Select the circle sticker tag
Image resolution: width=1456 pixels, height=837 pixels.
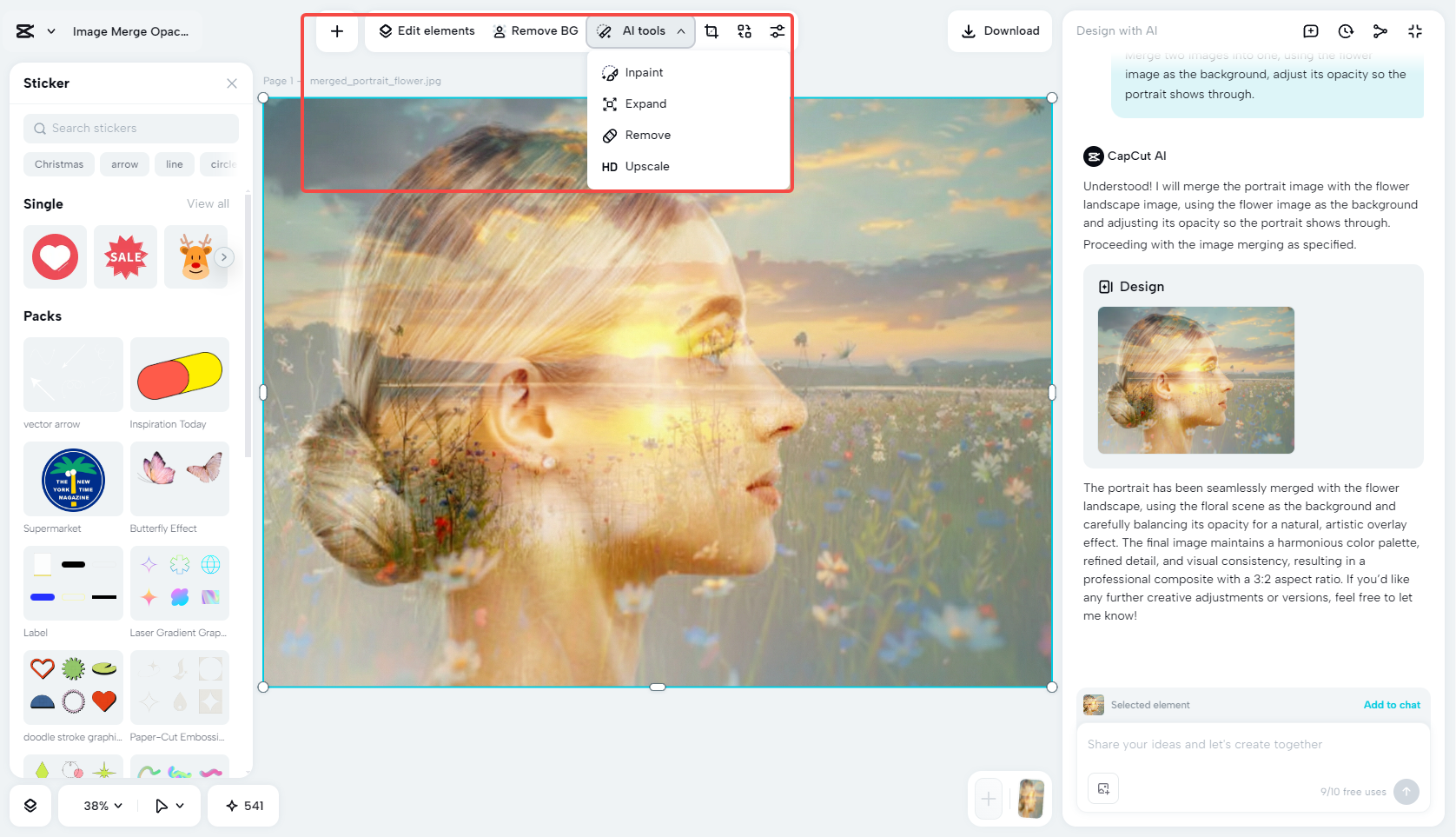coord(222,164)
